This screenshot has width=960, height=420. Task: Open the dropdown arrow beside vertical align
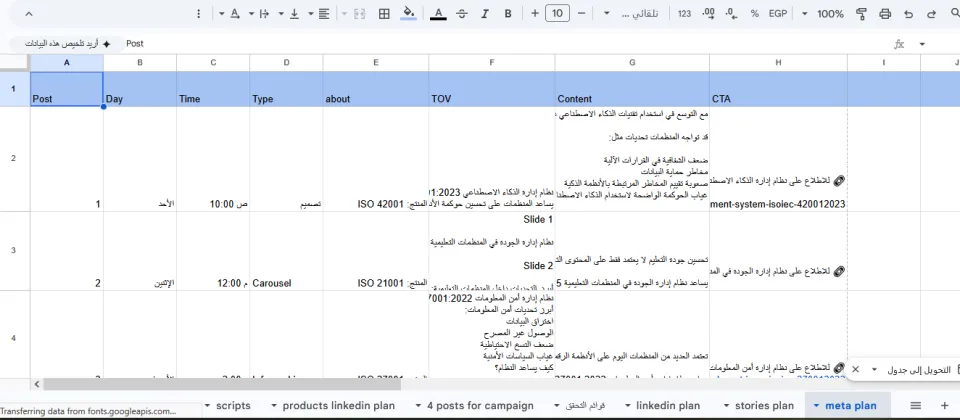[x=310, y=13]
